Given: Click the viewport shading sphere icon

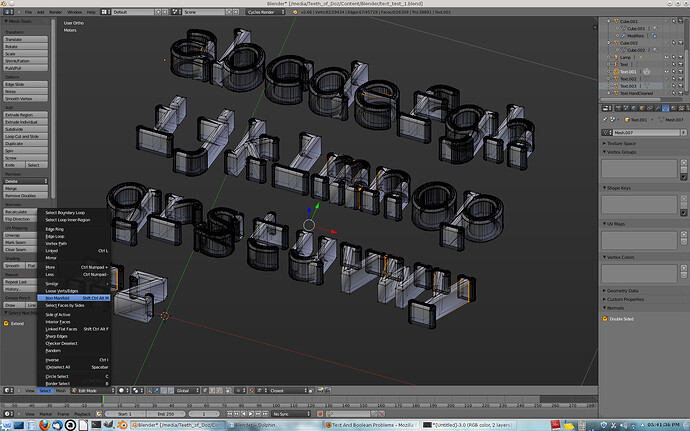Looking at the screenshot, I should point(123,390).
